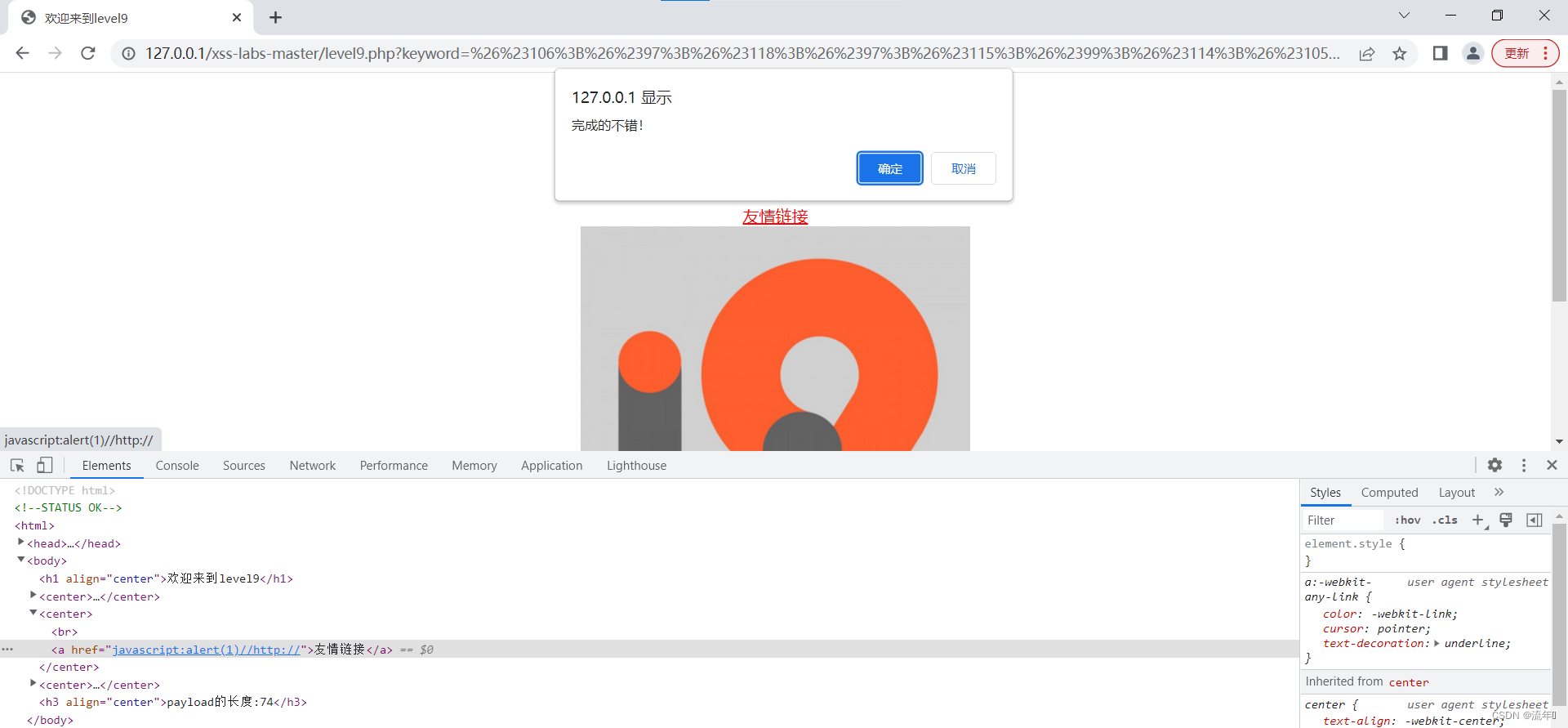Open the Sources tab
This screenshot has height=728, width=1568.
[x=244, y=465]
